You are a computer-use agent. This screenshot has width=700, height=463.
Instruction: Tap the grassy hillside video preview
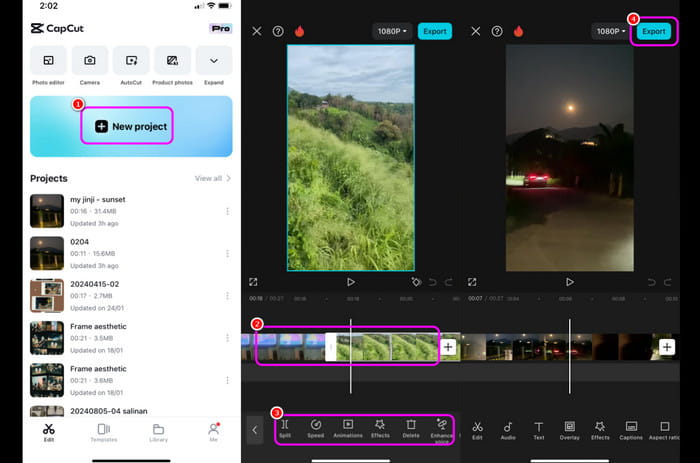tap(350, 158)
